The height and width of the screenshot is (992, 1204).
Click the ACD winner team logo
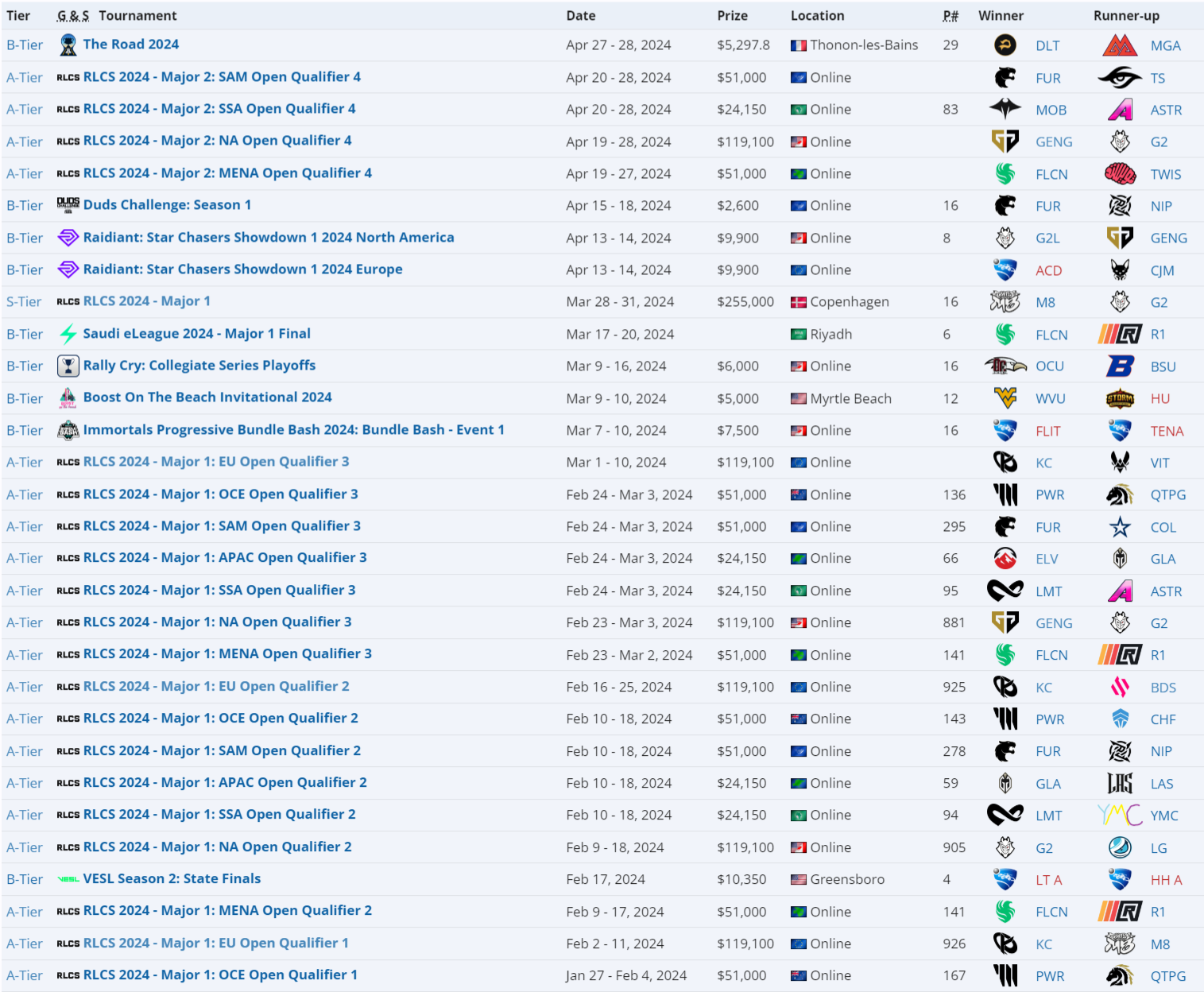1005,270
